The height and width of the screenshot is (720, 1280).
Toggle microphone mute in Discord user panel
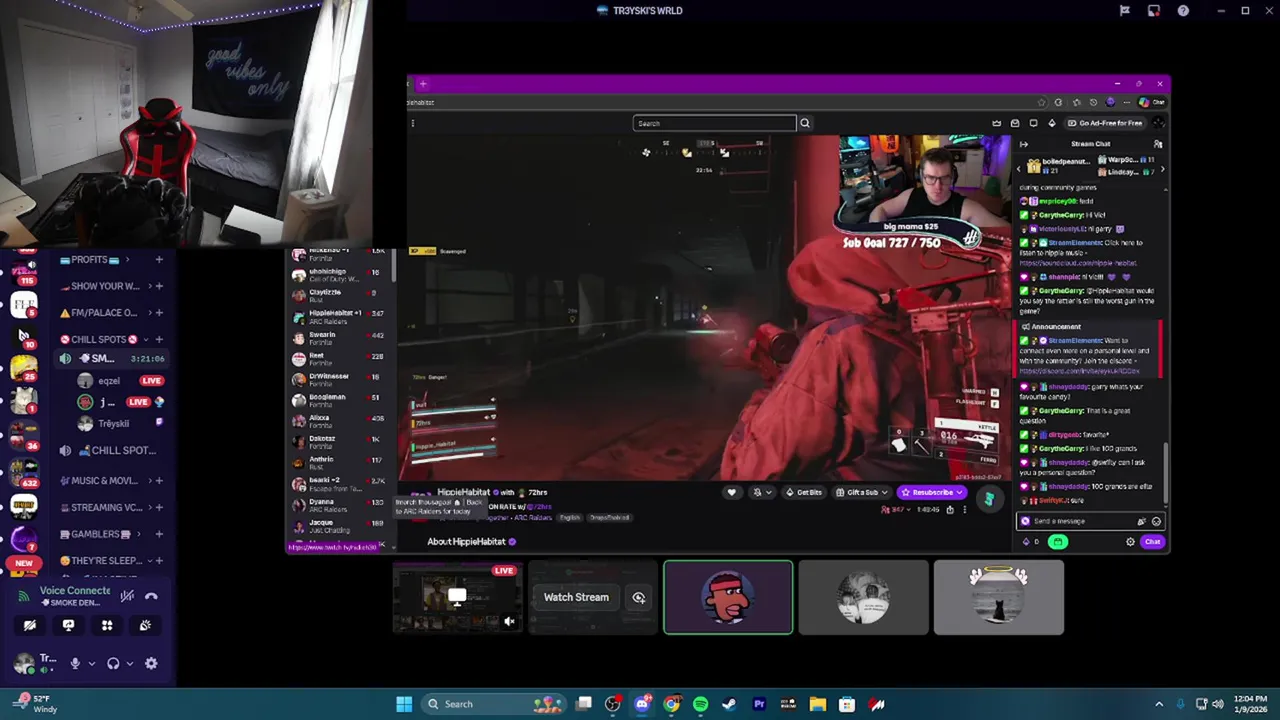click(74, 663)
